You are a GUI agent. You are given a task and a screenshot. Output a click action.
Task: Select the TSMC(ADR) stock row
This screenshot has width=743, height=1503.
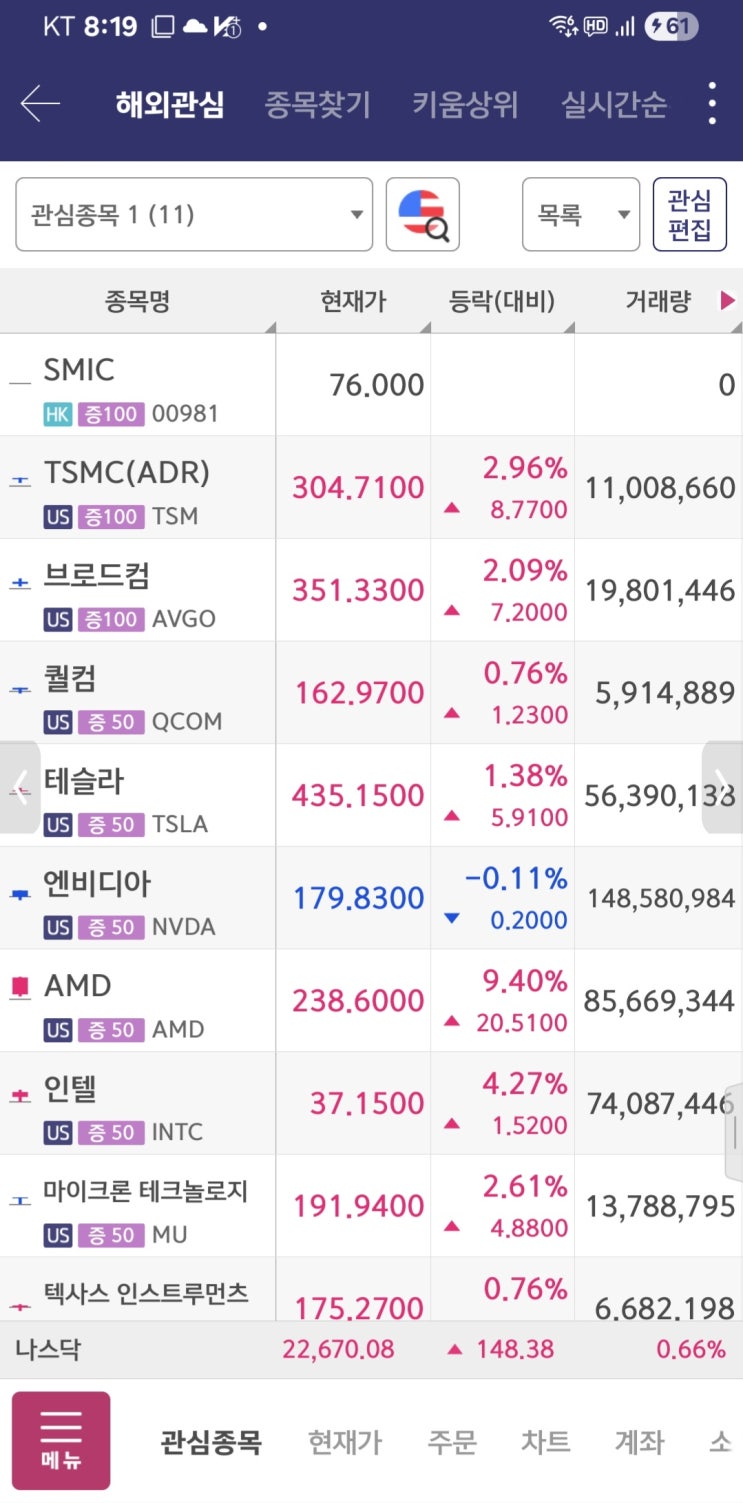click(137, 487)
